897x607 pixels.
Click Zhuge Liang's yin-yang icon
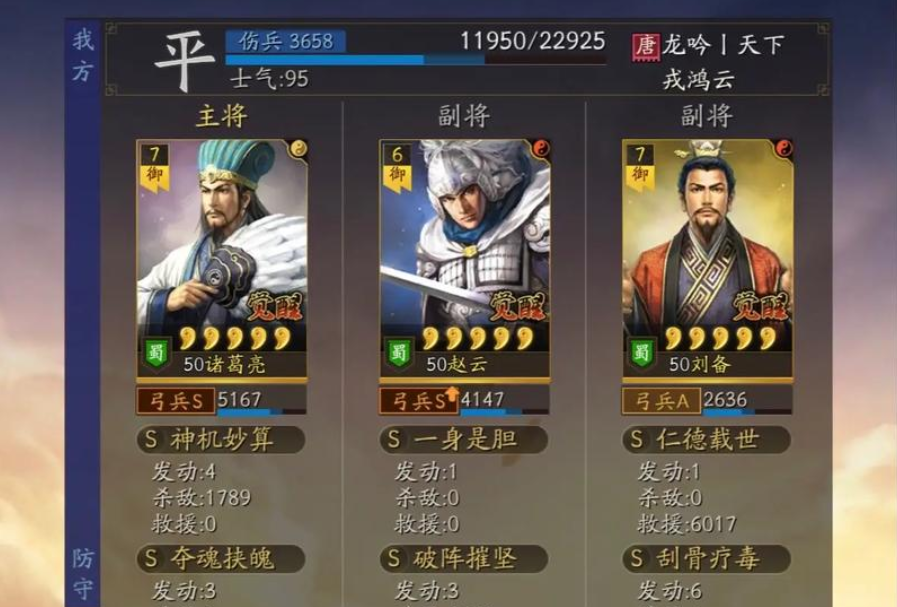[298, 149]
